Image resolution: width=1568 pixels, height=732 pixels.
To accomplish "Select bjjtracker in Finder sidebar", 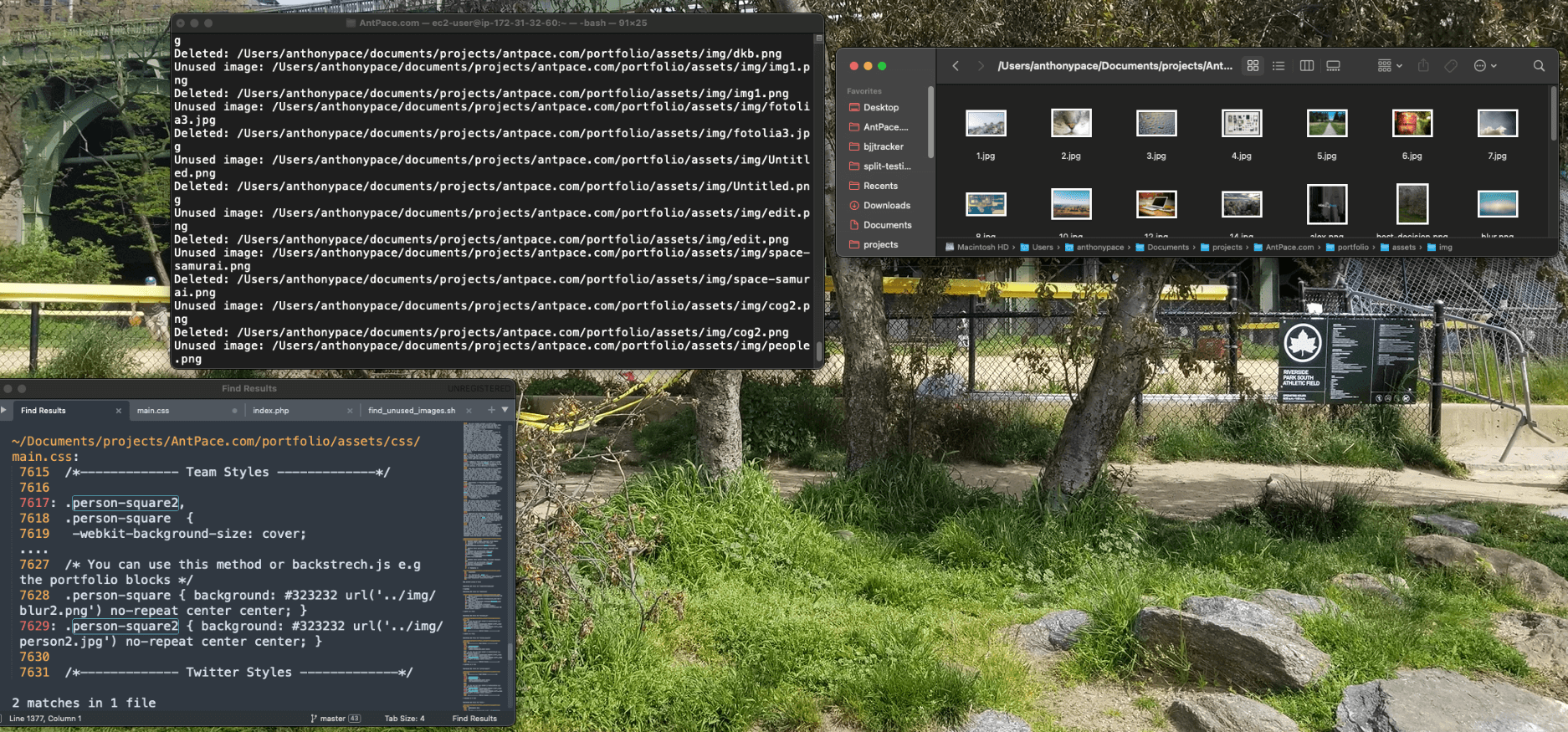I will coord(884,146).
